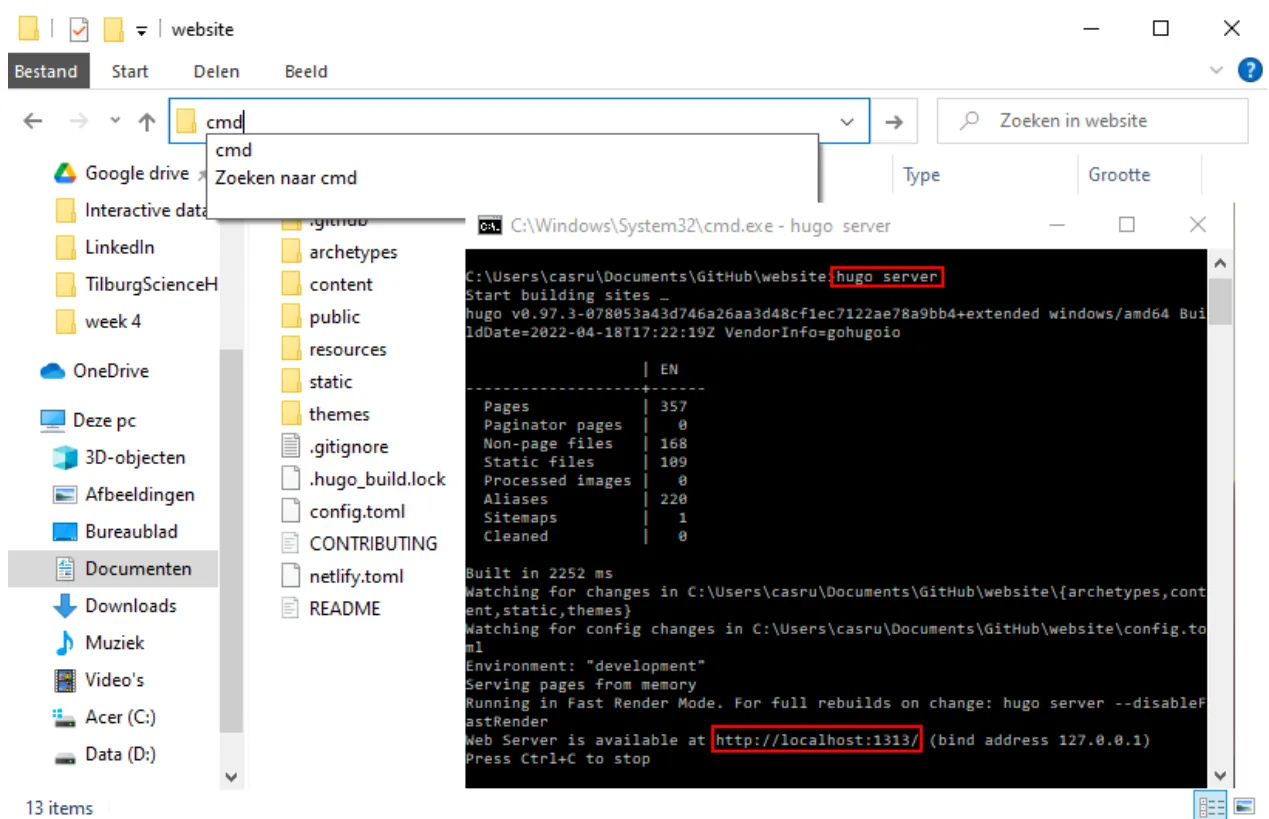Image resolution: width=1269 pixels, height=819 pixels.
Task: Select the OneDrive cloud icon item
Action: pyautogui.click(x=110, y=371)
